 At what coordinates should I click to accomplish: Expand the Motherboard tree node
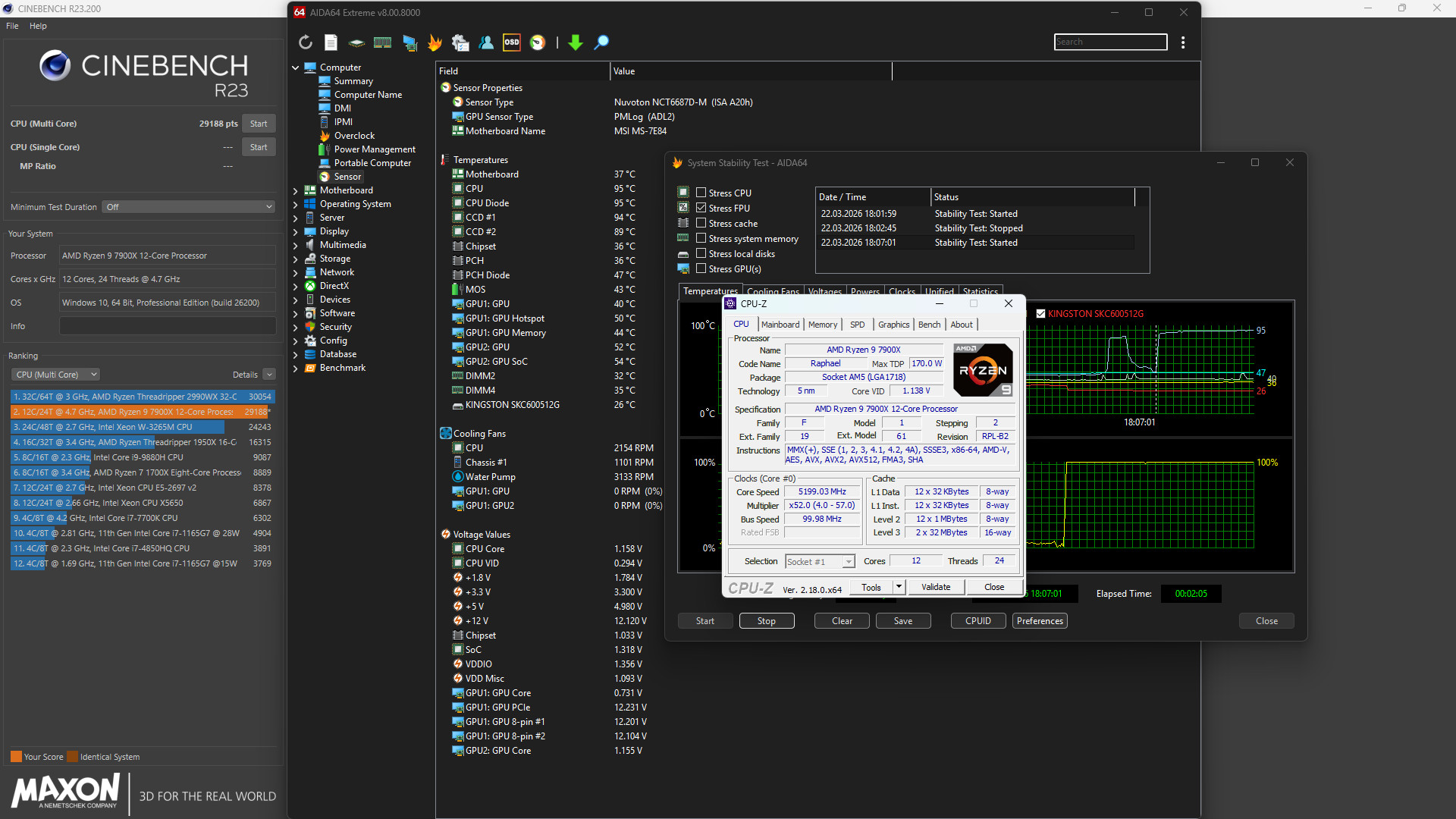pos(295,190)
